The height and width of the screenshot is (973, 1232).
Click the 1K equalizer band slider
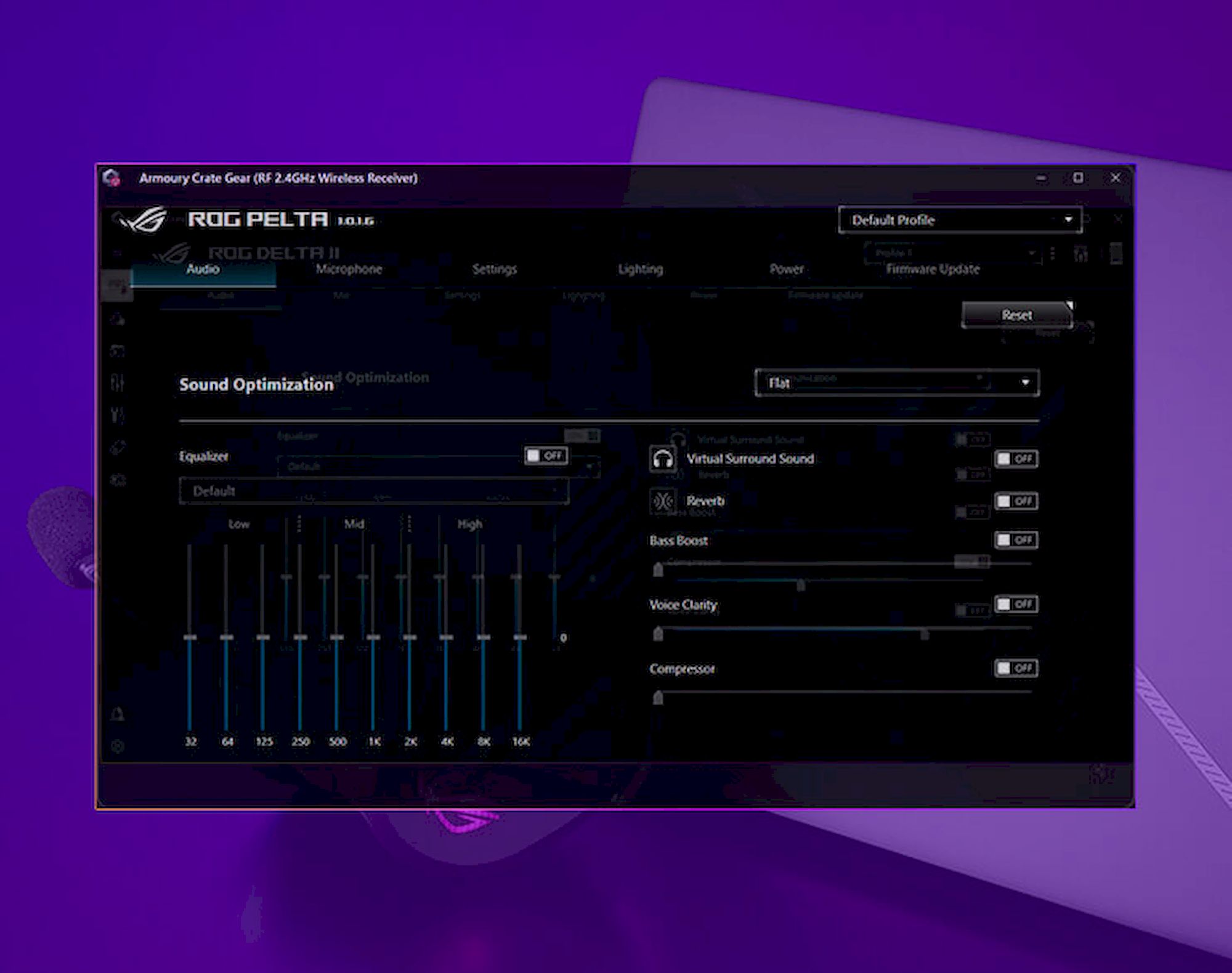[373, 637]
